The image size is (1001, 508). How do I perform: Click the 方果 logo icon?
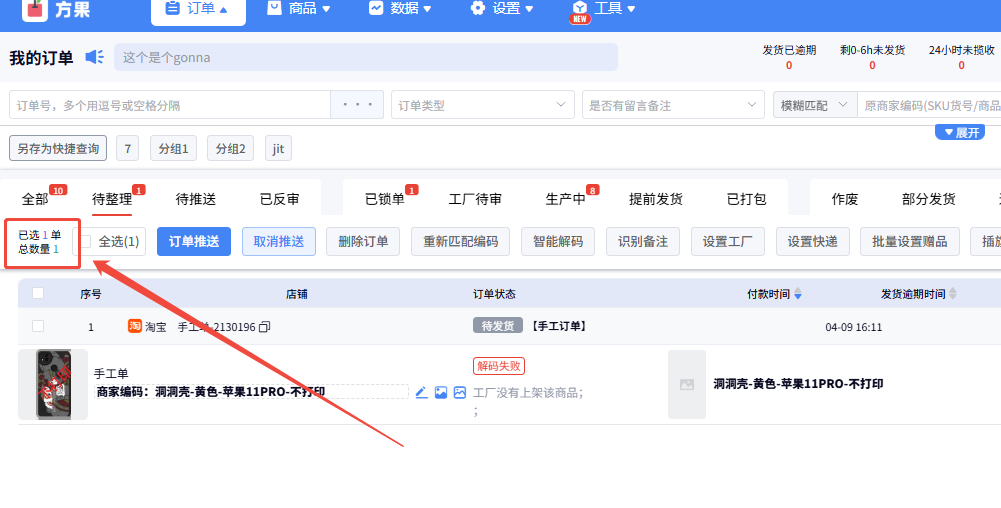(34, 10)
